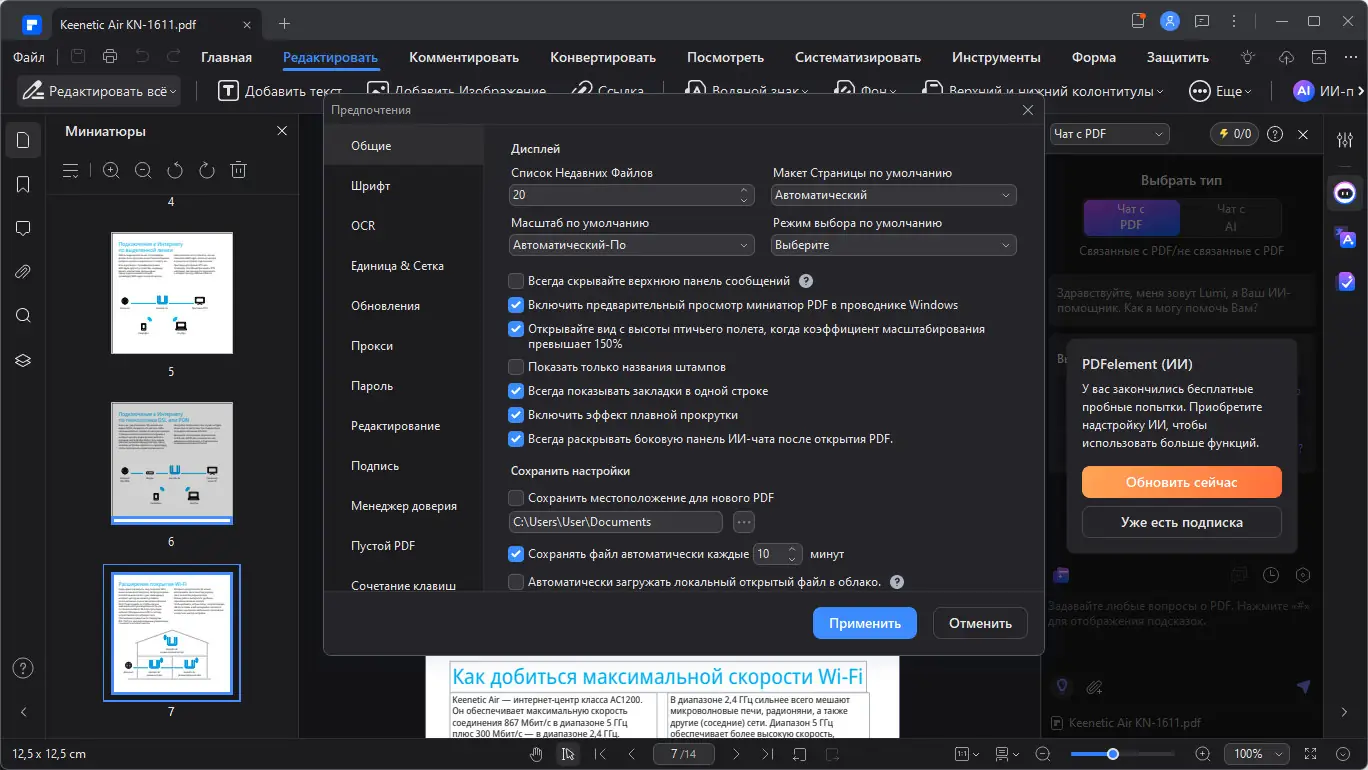Open the Bookmarks panel in left sidebar

tap(23, 184)
